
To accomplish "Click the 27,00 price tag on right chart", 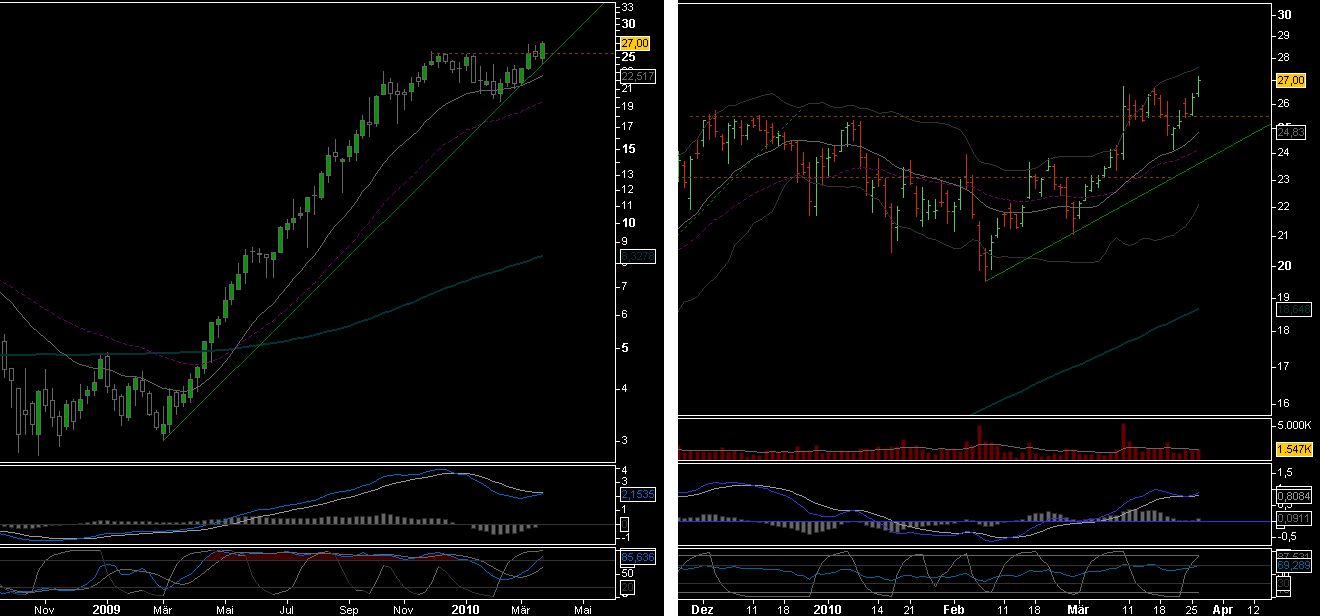I will click(x=1291, y=79).
